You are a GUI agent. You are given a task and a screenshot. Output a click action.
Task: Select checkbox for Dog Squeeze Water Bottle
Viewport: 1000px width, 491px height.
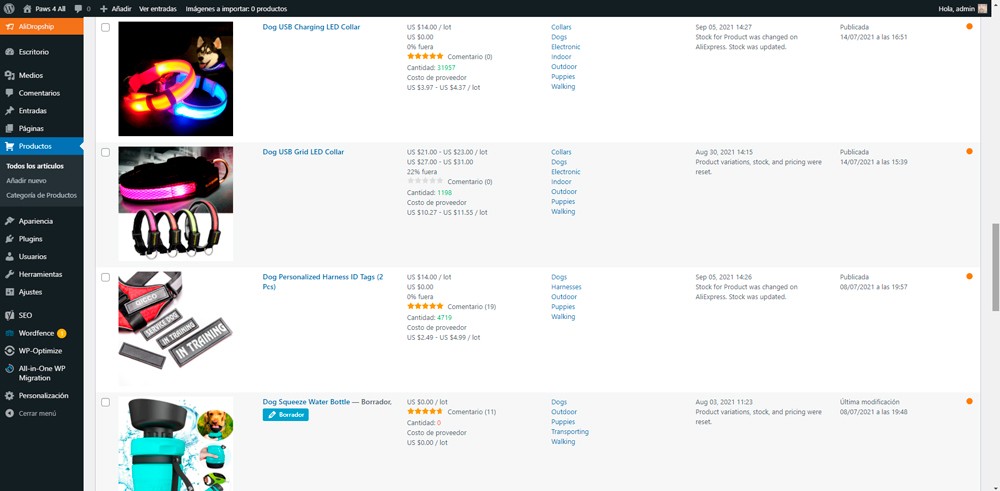pyautogui.click(x=105, y=402)
